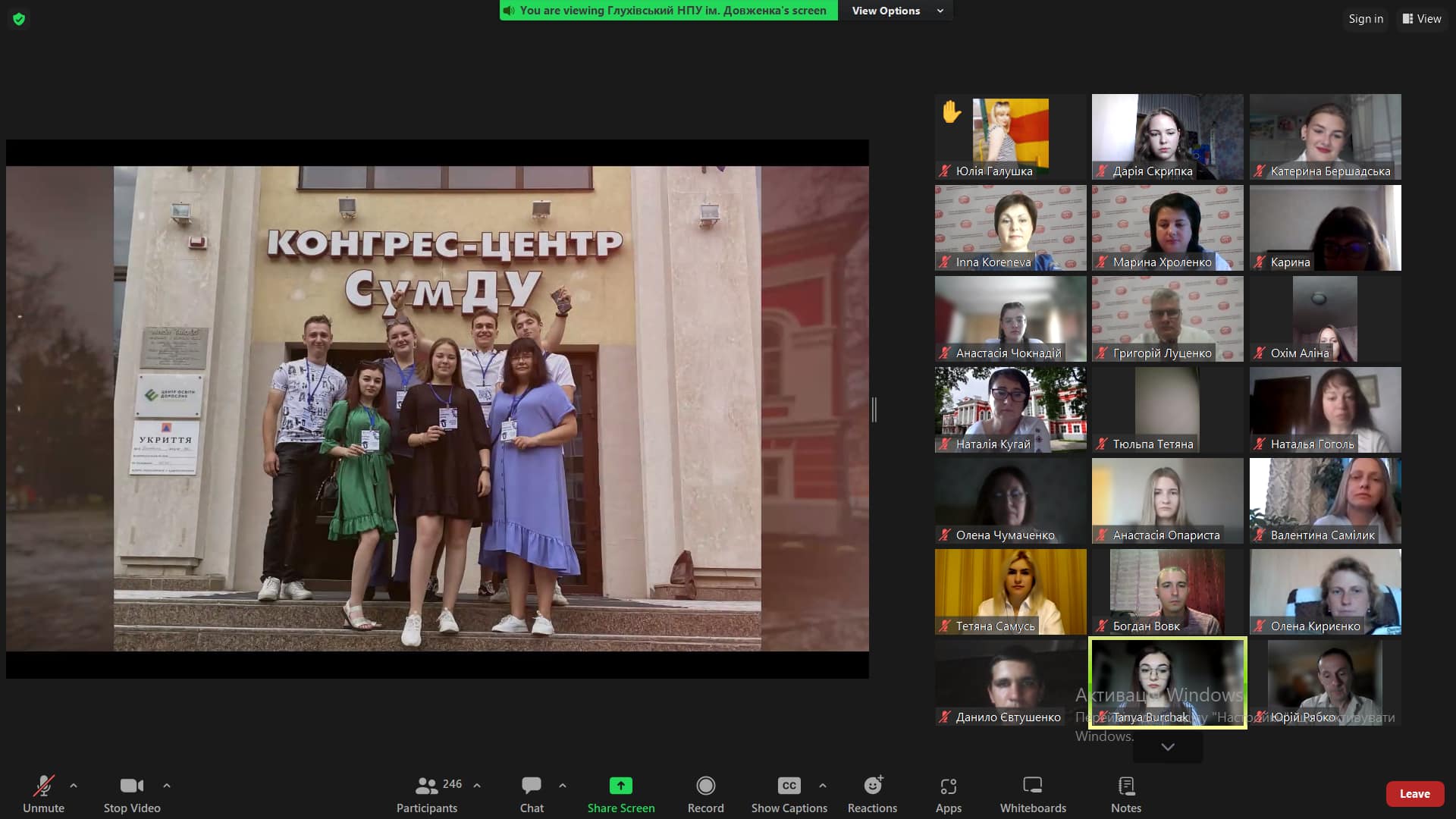Expand audio options arrow next to Unmute
Viewport: 1456px width, 819px height.
[74, 786]
